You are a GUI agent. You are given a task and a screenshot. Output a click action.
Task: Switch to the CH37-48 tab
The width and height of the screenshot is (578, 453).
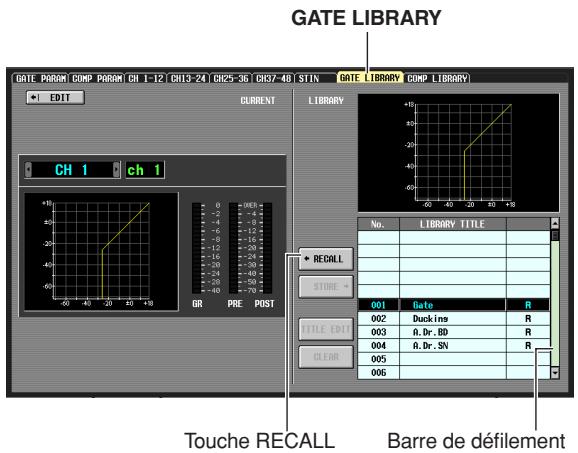(273, 79)
